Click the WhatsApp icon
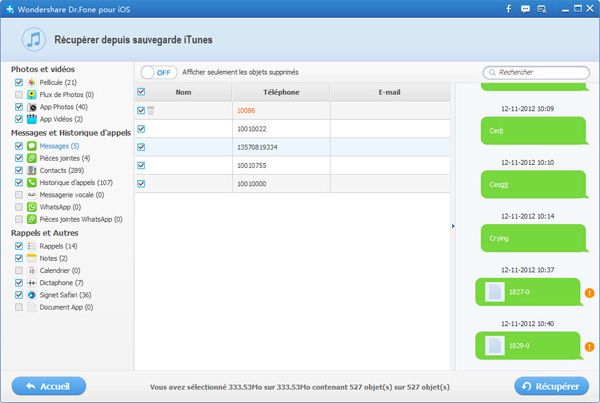Viewport: 600px width, 403px height. [32, 207]
